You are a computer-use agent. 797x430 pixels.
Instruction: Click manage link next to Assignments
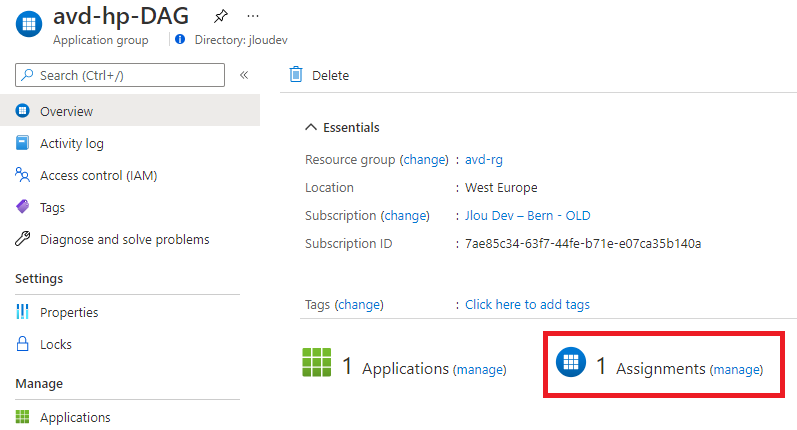click(737, 370)
